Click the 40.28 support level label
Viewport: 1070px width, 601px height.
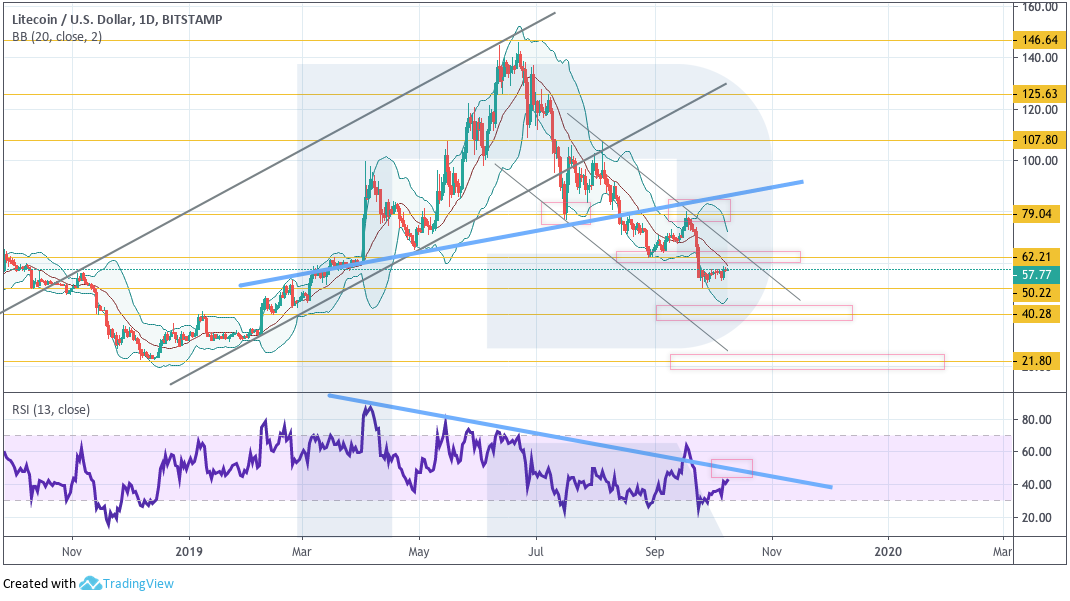tap(1040, 314)
